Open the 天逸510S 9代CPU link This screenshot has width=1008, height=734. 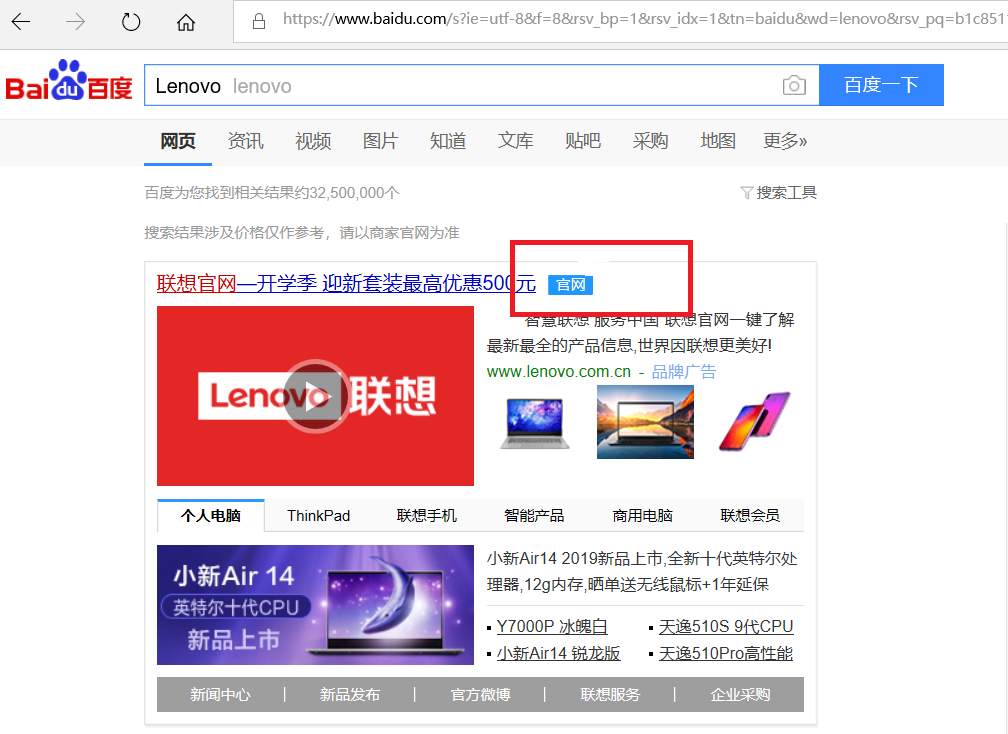click(x=726, y=627)
